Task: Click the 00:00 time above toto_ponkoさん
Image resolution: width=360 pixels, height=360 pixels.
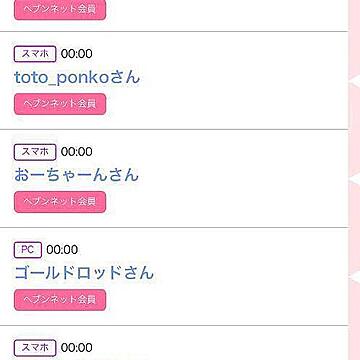Action: 77,54
